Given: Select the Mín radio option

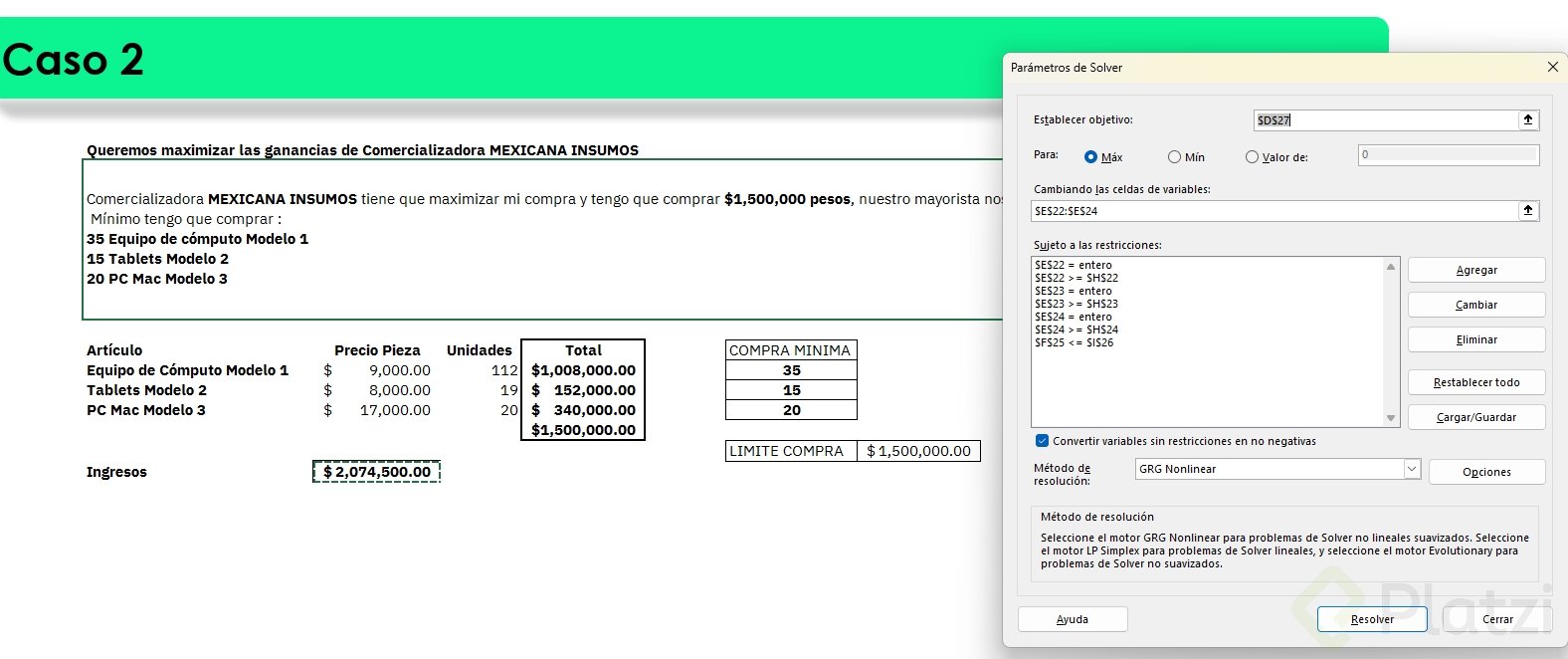Looking at the screenshot, I should tap(1174, 157).
